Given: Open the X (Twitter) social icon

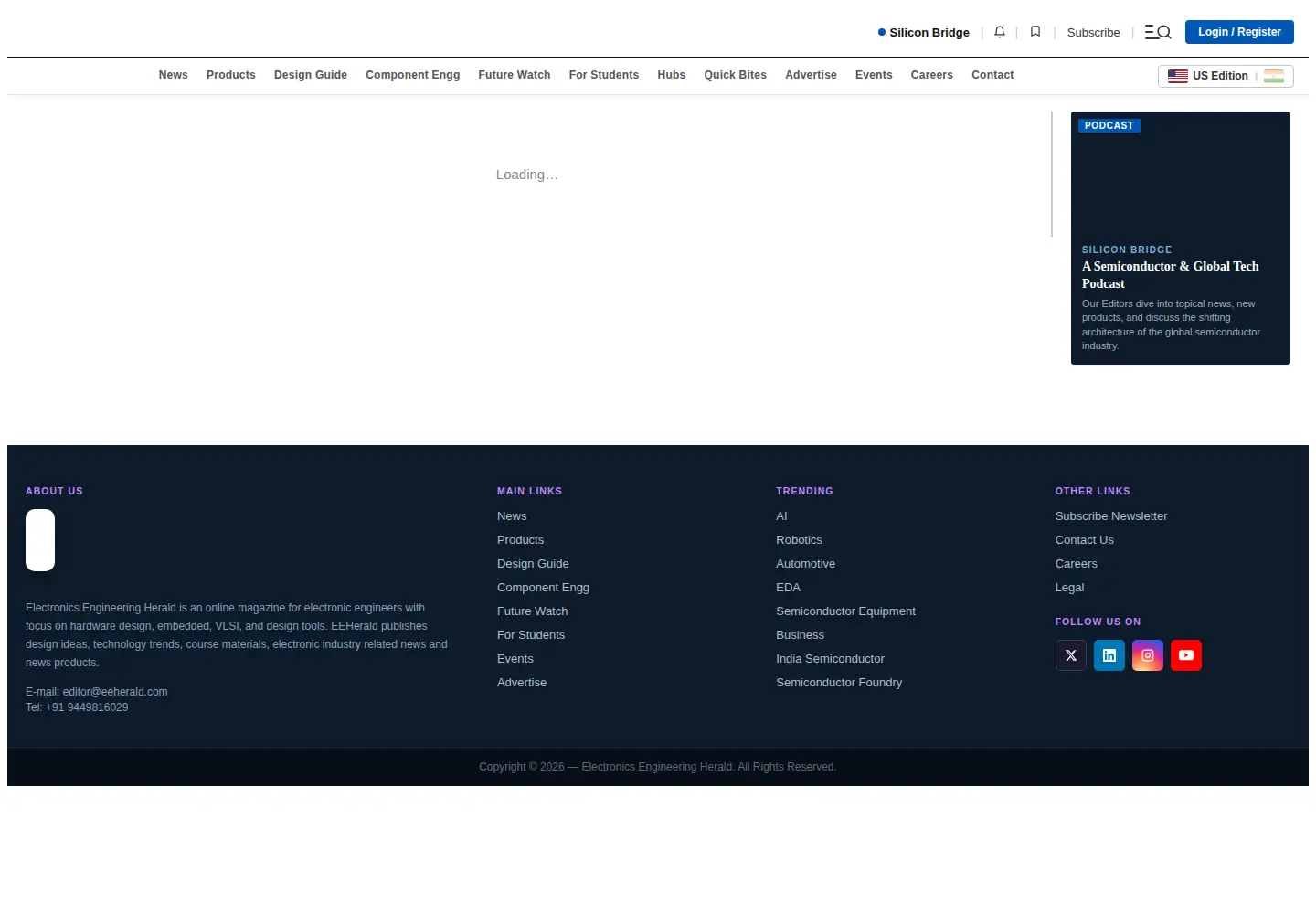Looking at the screenshot, I should click(1071, 655).
